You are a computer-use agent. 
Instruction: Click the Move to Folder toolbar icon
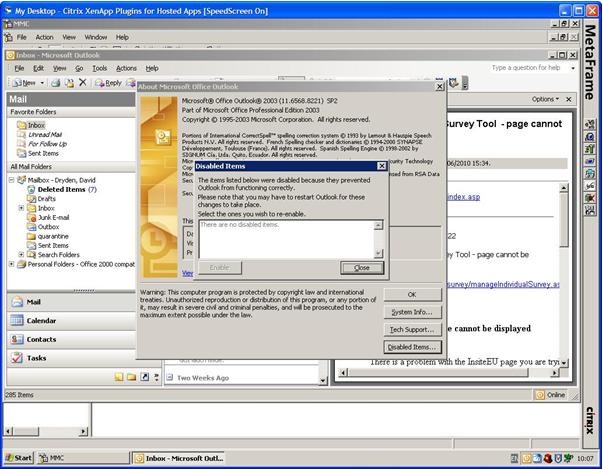click(x=69, y=83)
